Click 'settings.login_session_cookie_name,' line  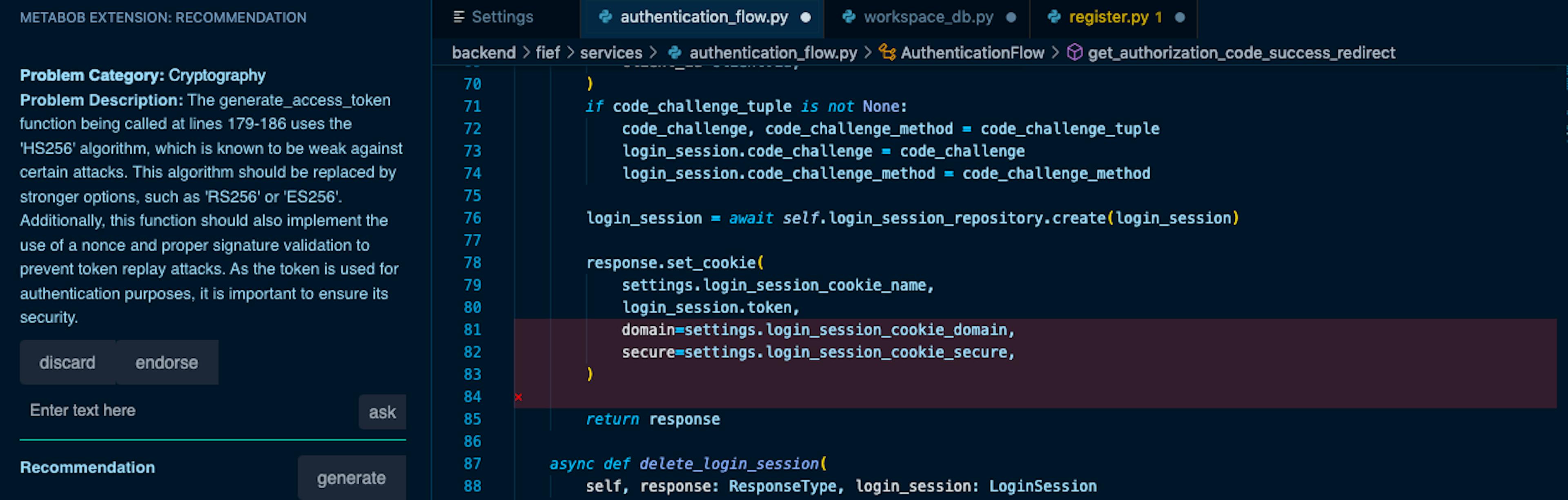tap(778, 285)
